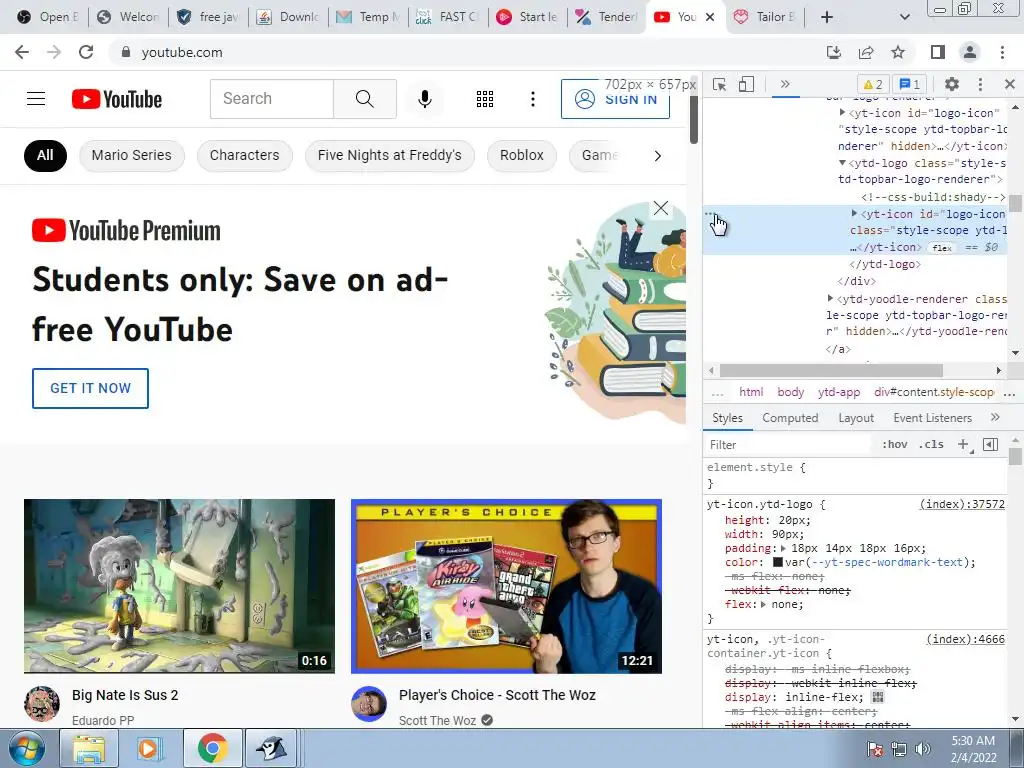1024x768 pixels.
Task: Open the YouTube hamburger guide menu
Action: tap(36, 99)
